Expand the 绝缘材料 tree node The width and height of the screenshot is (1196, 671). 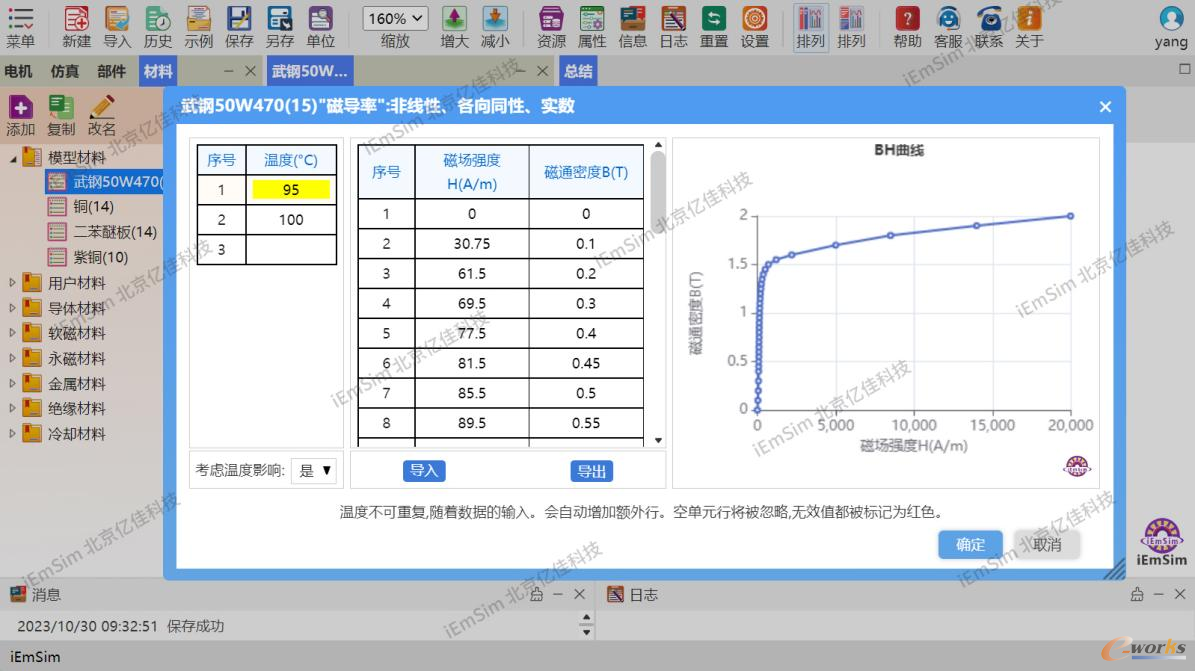coord(13,409)
